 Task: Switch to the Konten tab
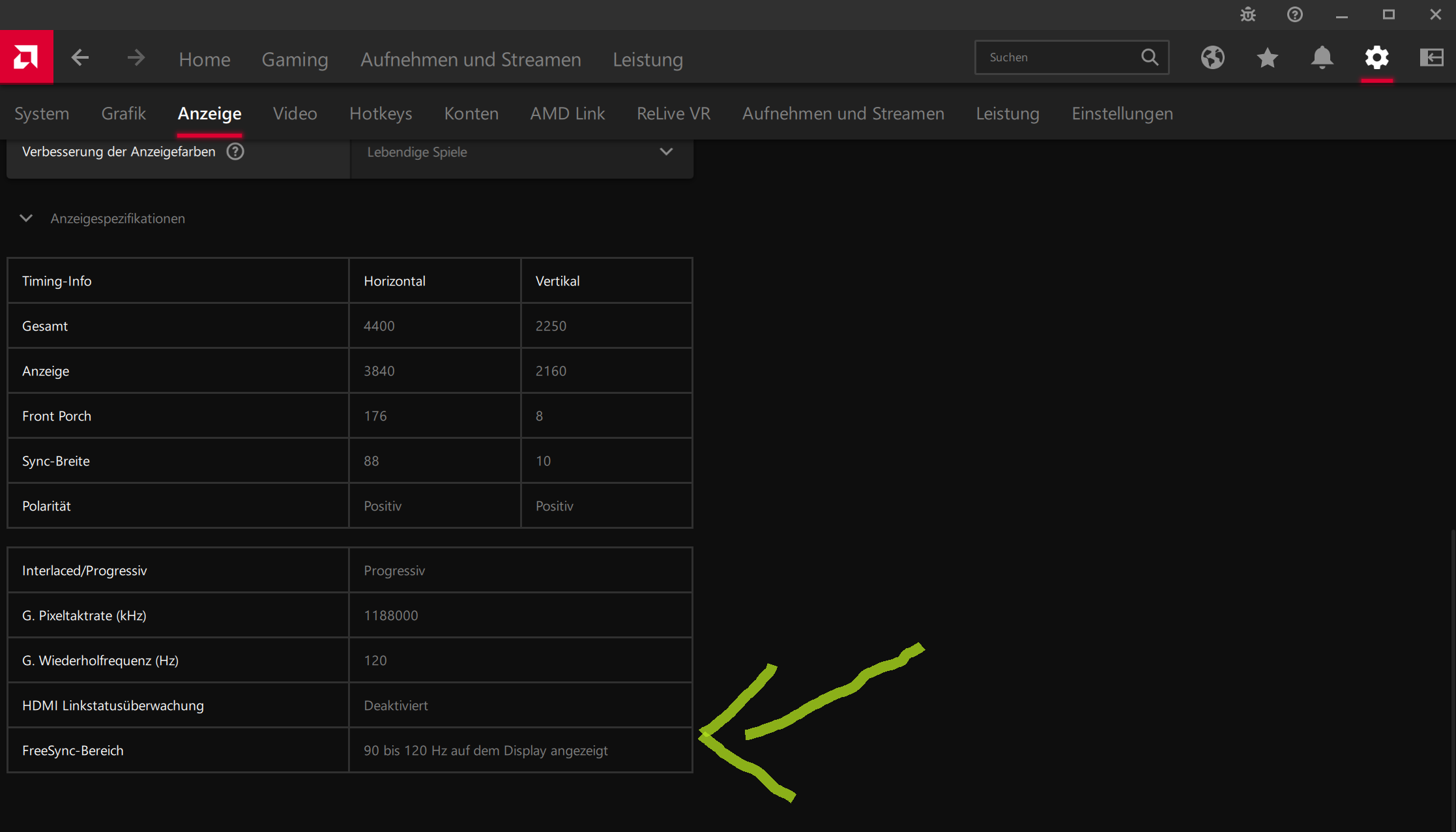tap(471, 113)
